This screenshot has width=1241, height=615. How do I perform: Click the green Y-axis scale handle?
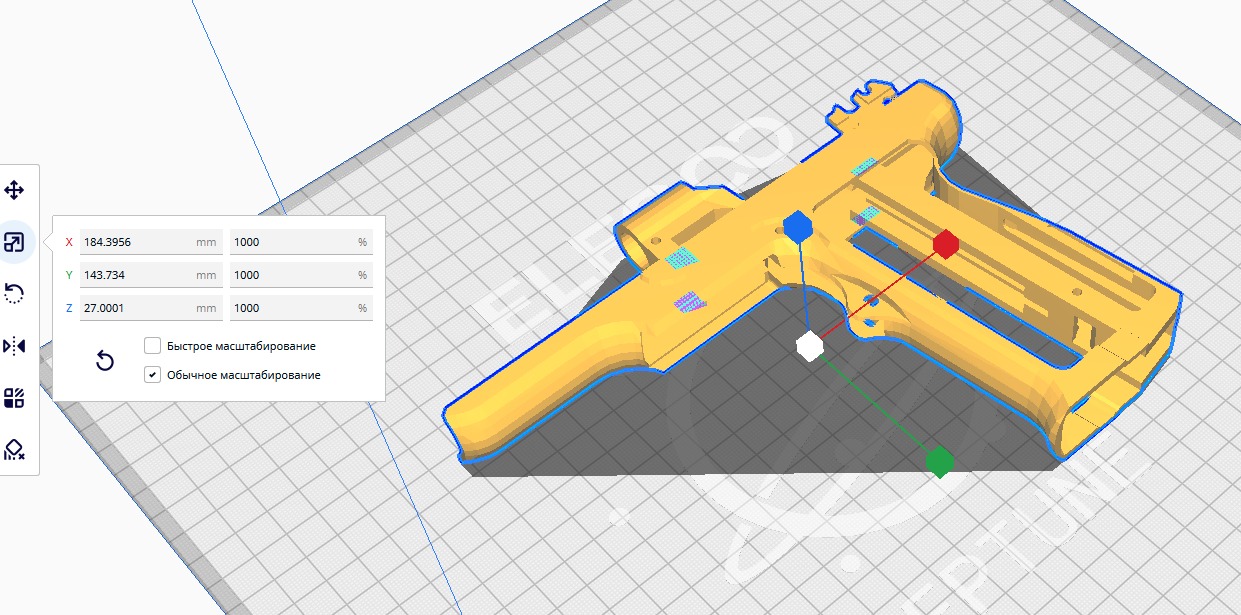point(939,461)
